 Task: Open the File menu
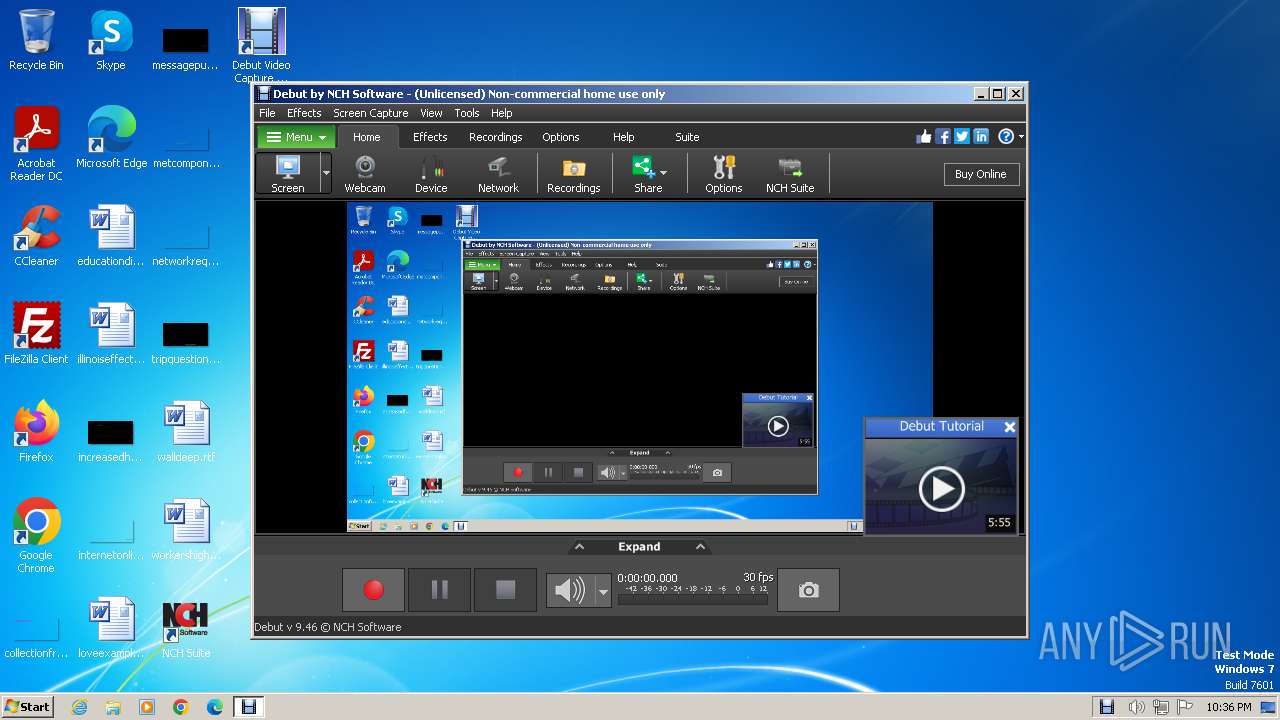point(267,113)
